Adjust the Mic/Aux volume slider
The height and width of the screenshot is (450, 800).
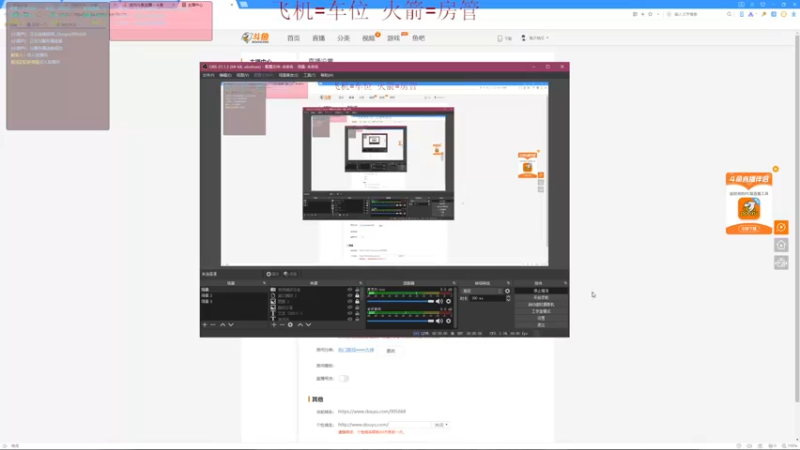401,301
